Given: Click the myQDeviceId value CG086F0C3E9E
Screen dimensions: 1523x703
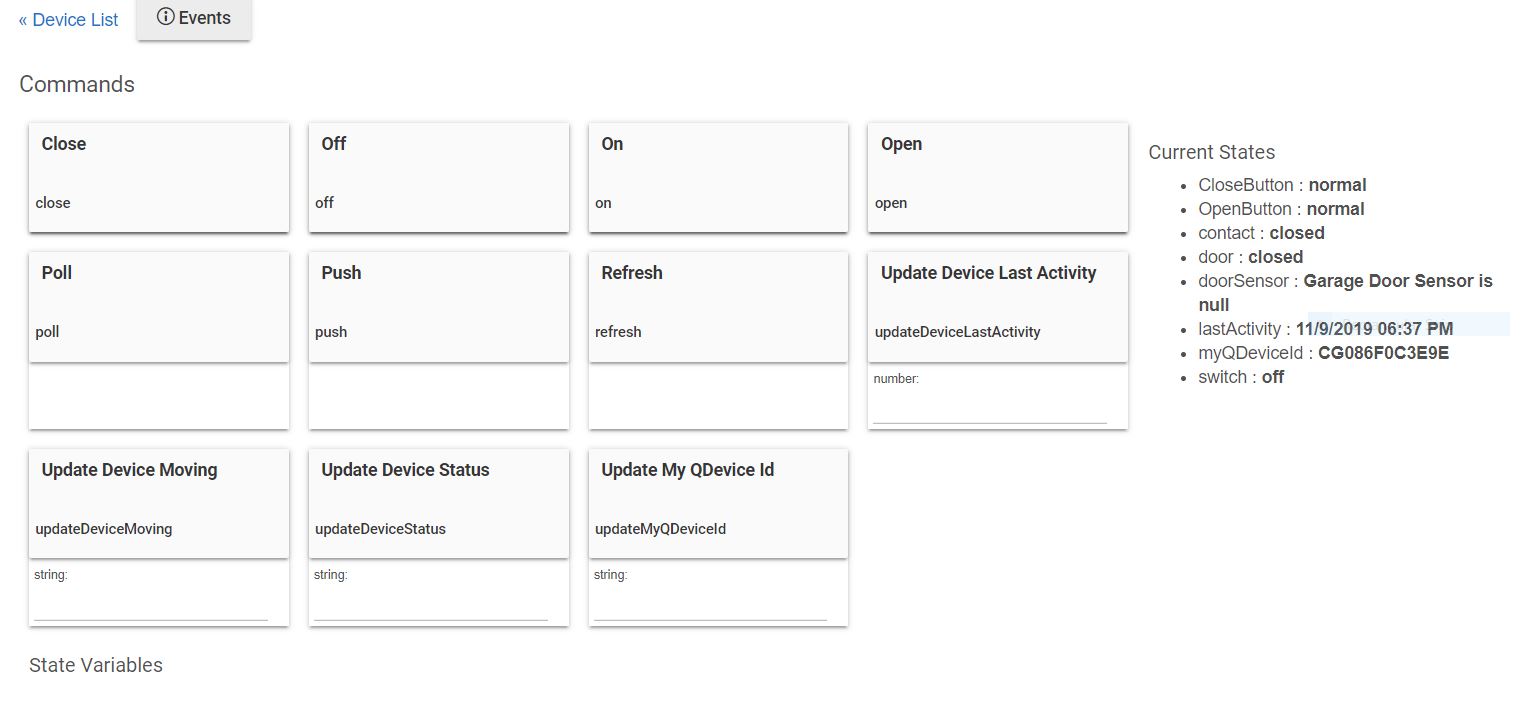Looking at the screenshot, I should (1383, 353).
